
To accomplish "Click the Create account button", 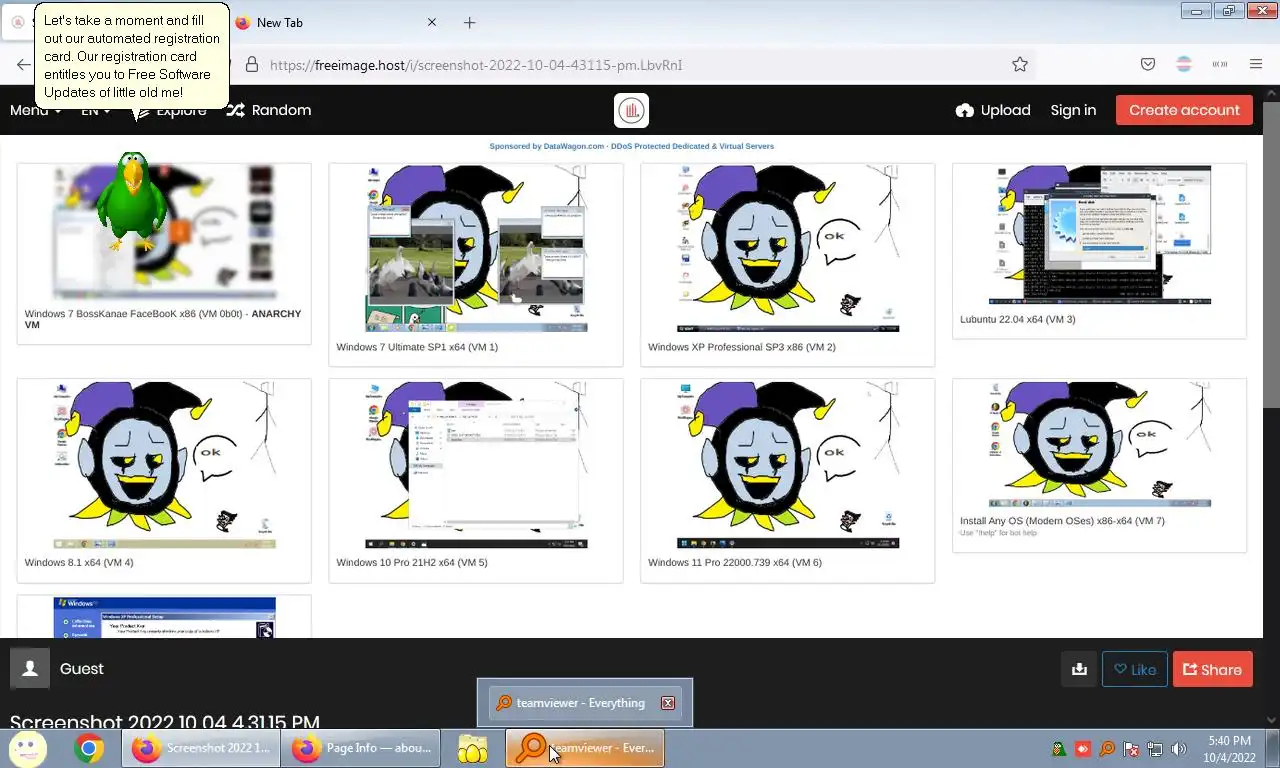I will pyautogui.click(x=1184, y=110).
